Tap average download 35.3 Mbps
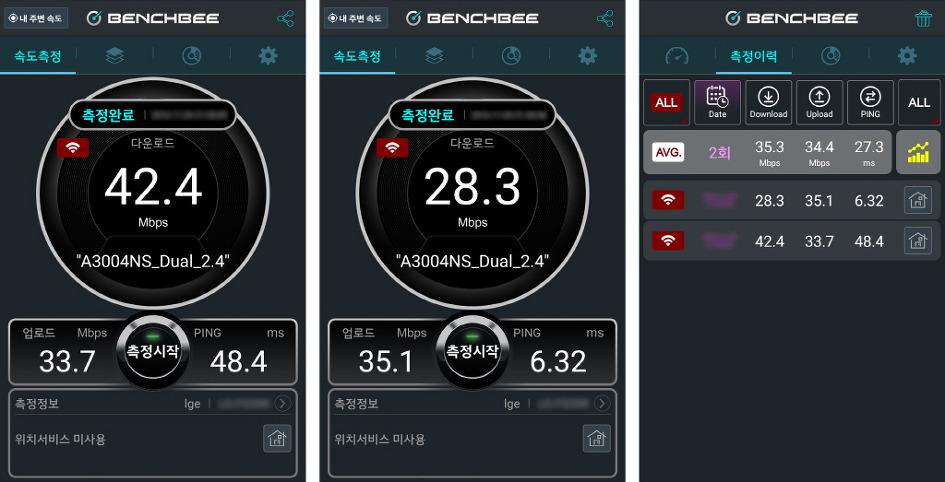The height and width of the screenshot is (482, 945). click(770, 152)
